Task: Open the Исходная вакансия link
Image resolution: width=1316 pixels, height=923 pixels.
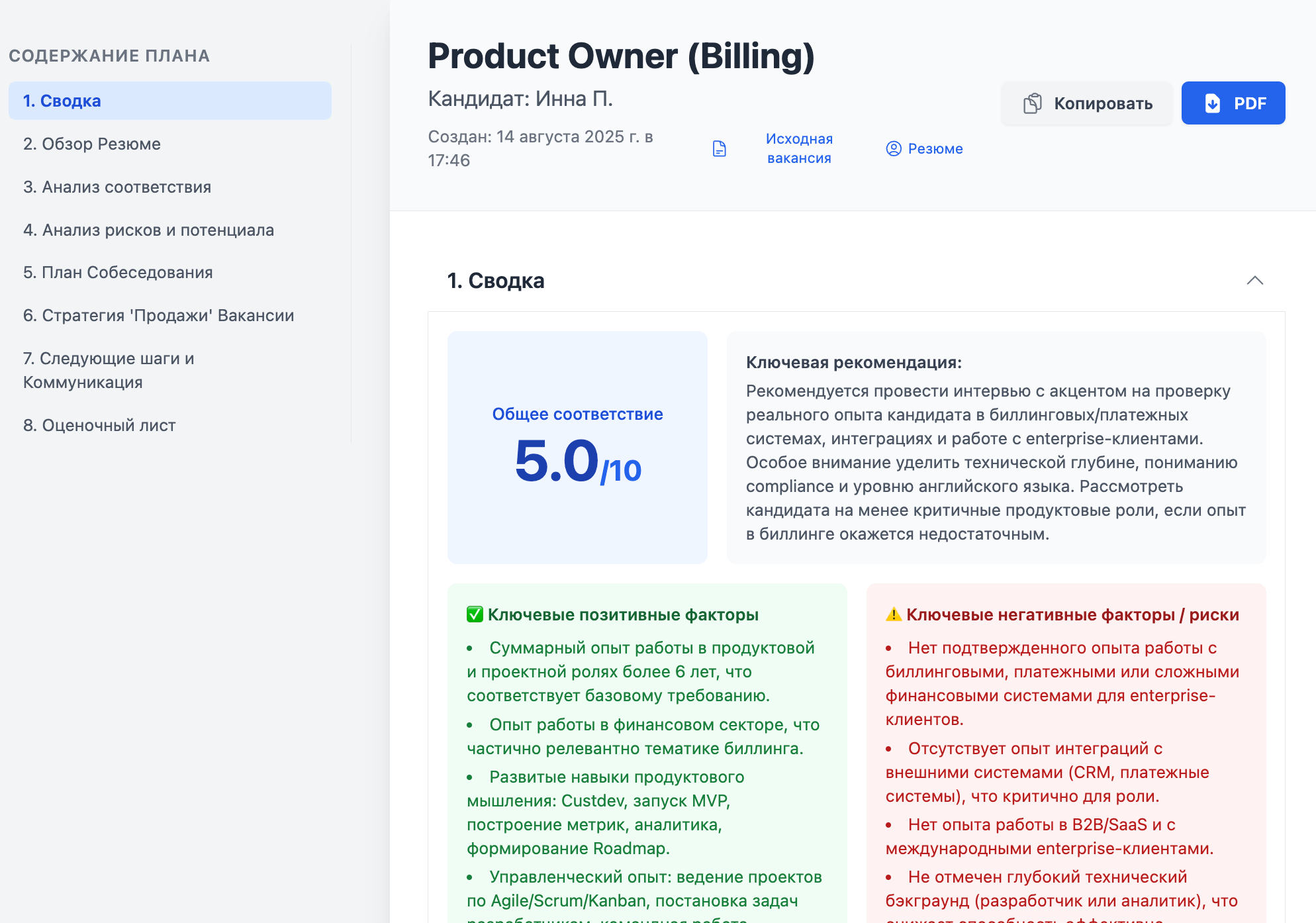Action: coord(799,148)
